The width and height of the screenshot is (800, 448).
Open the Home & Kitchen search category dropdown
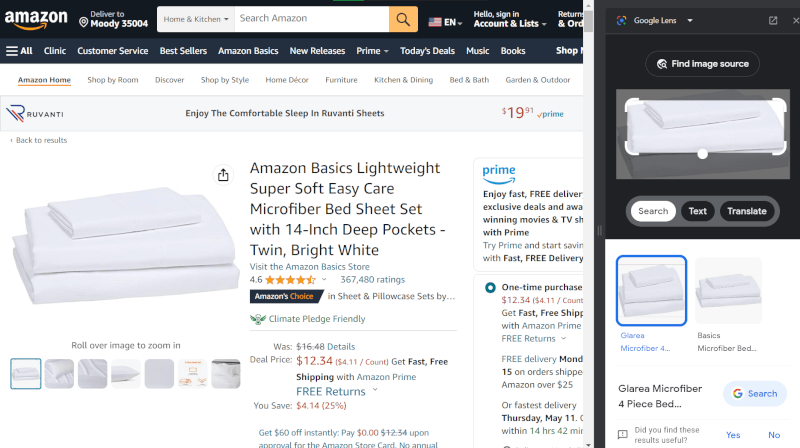(196, 19)
